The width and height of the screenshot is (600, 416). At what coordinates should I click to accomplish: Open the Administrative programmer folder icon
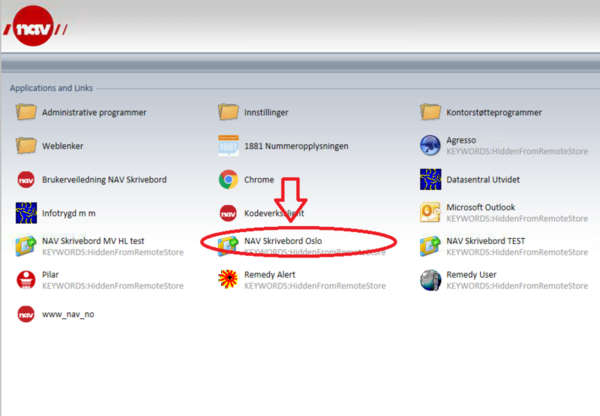pyautogui.click(x=26, y=112)
